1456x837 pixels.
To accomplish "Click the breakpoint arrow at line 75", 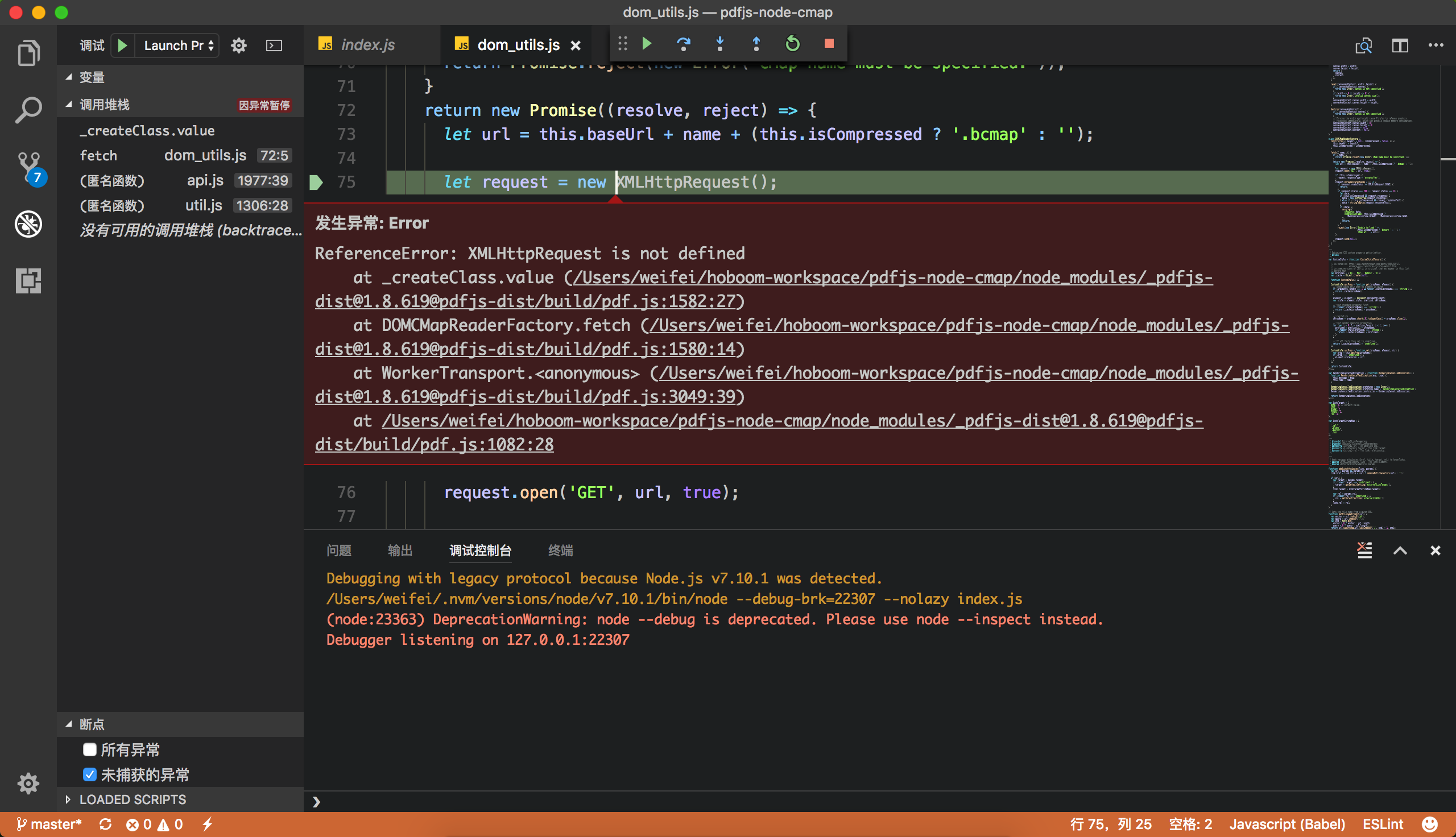I will (316, 182).
